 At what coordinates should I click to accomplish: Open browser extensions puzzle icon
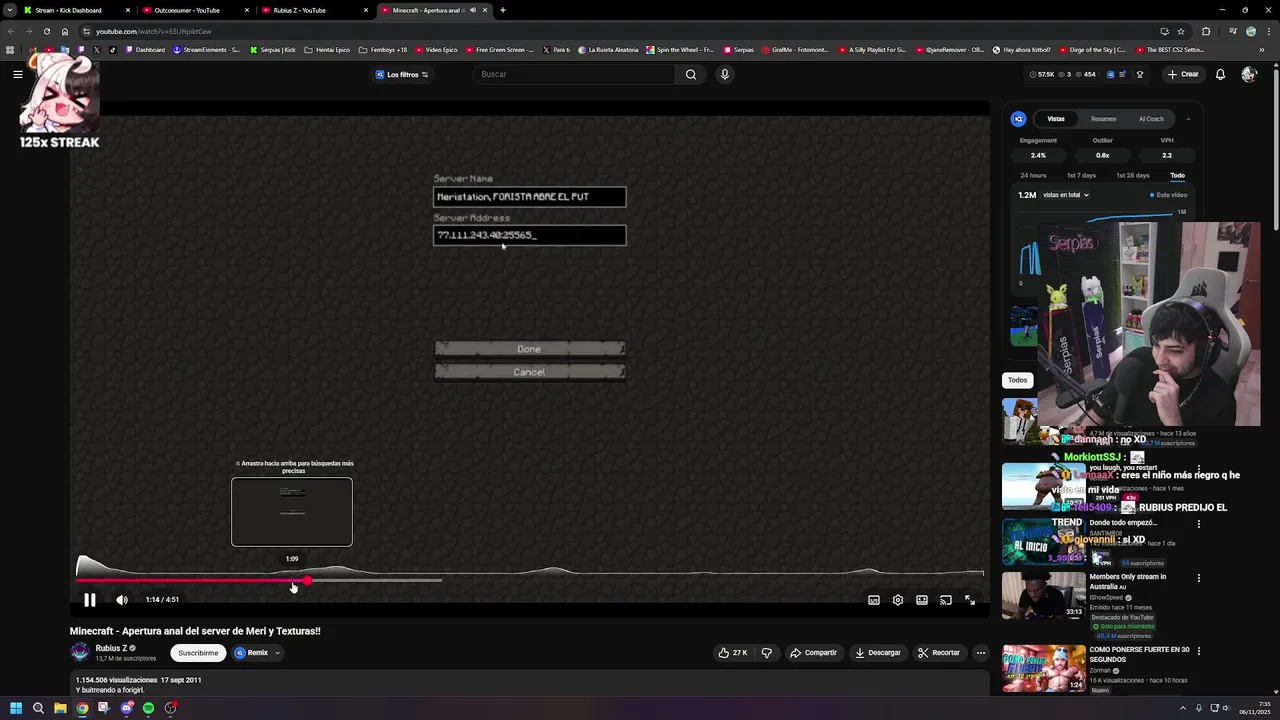click(1206, 31)
